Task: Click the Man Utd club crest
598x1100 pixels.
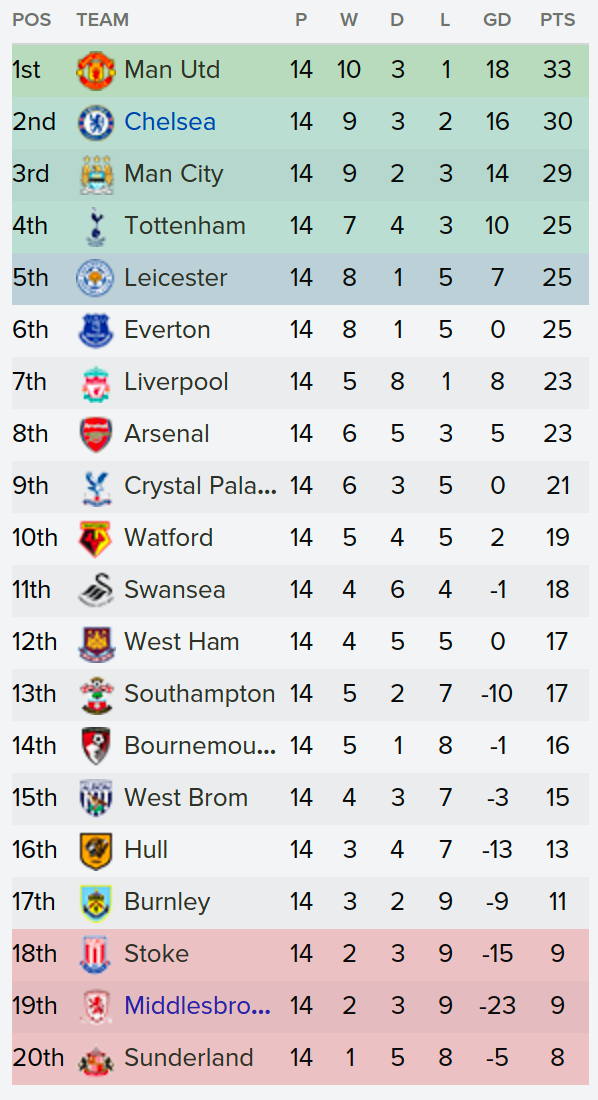Action: [x=95, y=70]
